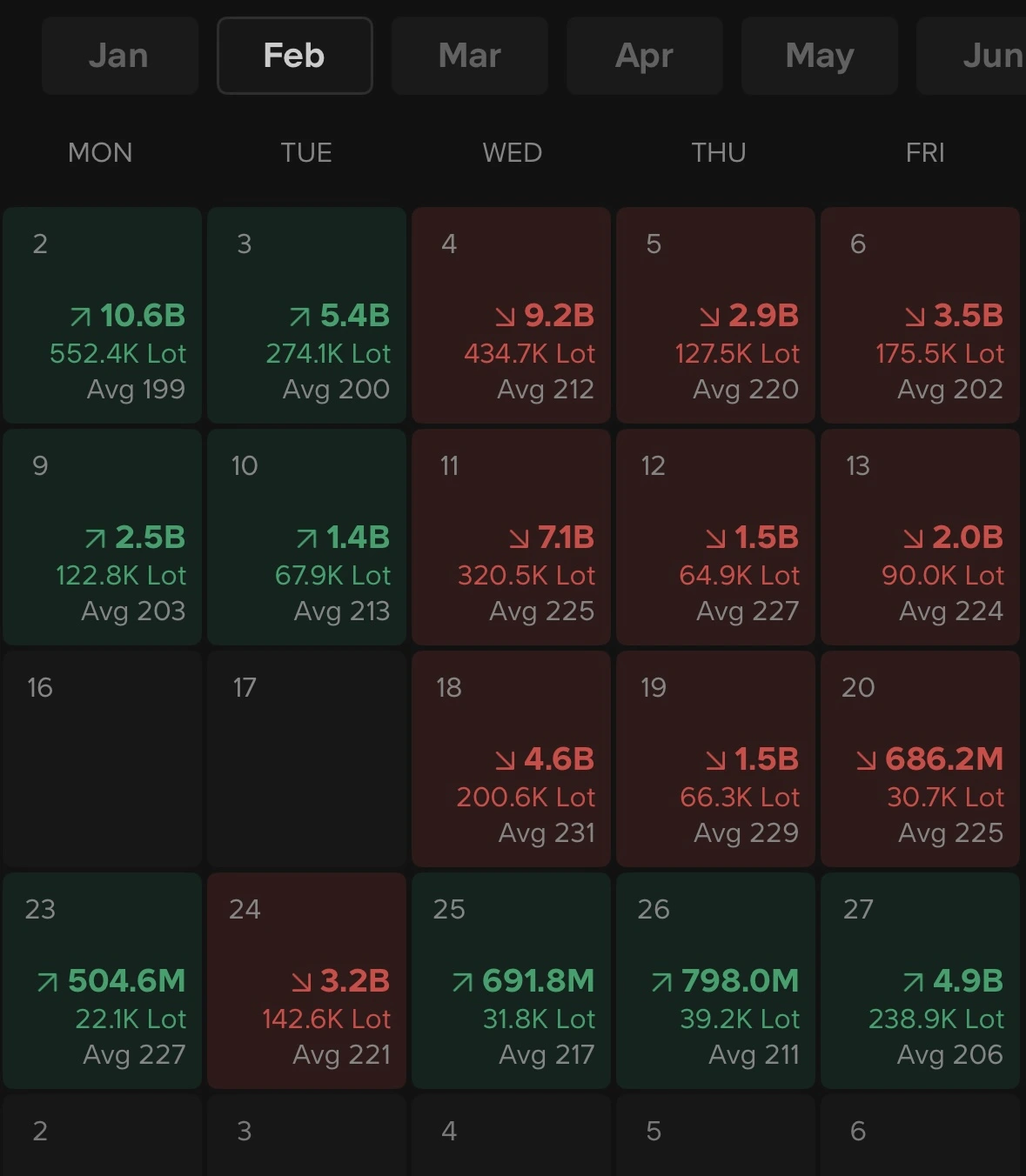Switch to the Jan month tab
This screenshot has width=1026, height=1176.
point(119,56)
